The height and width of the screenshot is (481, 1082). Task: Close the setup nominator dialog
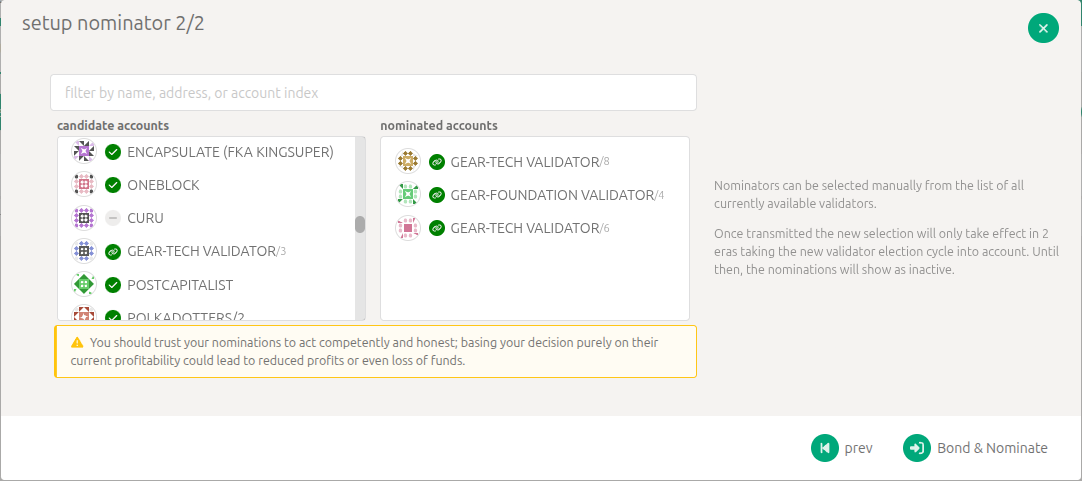coord(1043,28)
